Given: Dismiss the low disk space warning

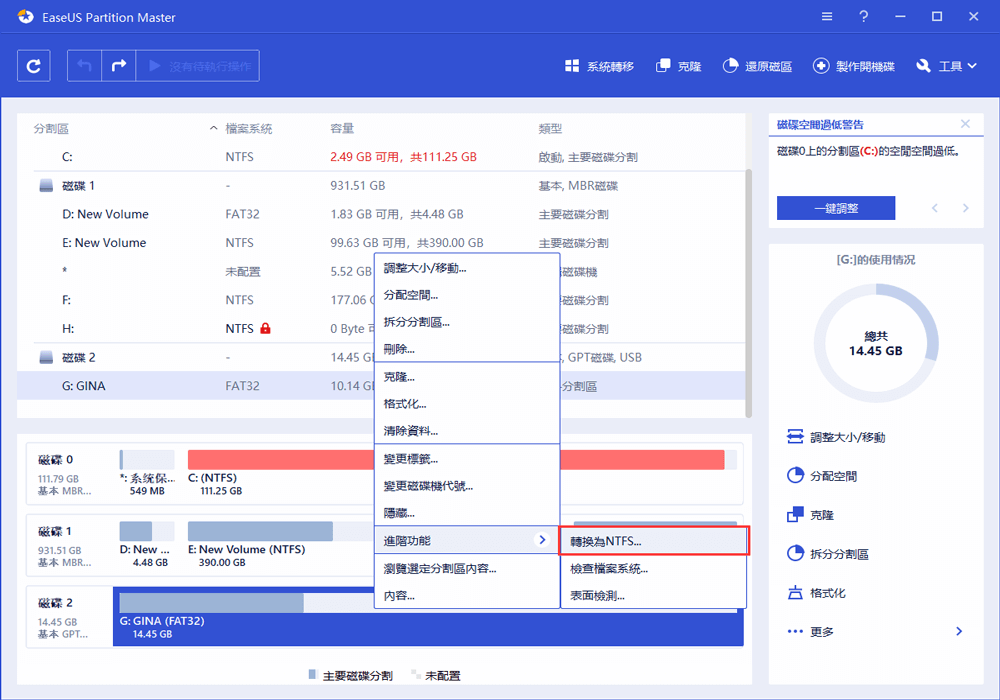Looking at the screenshot, I should point(965,124).
